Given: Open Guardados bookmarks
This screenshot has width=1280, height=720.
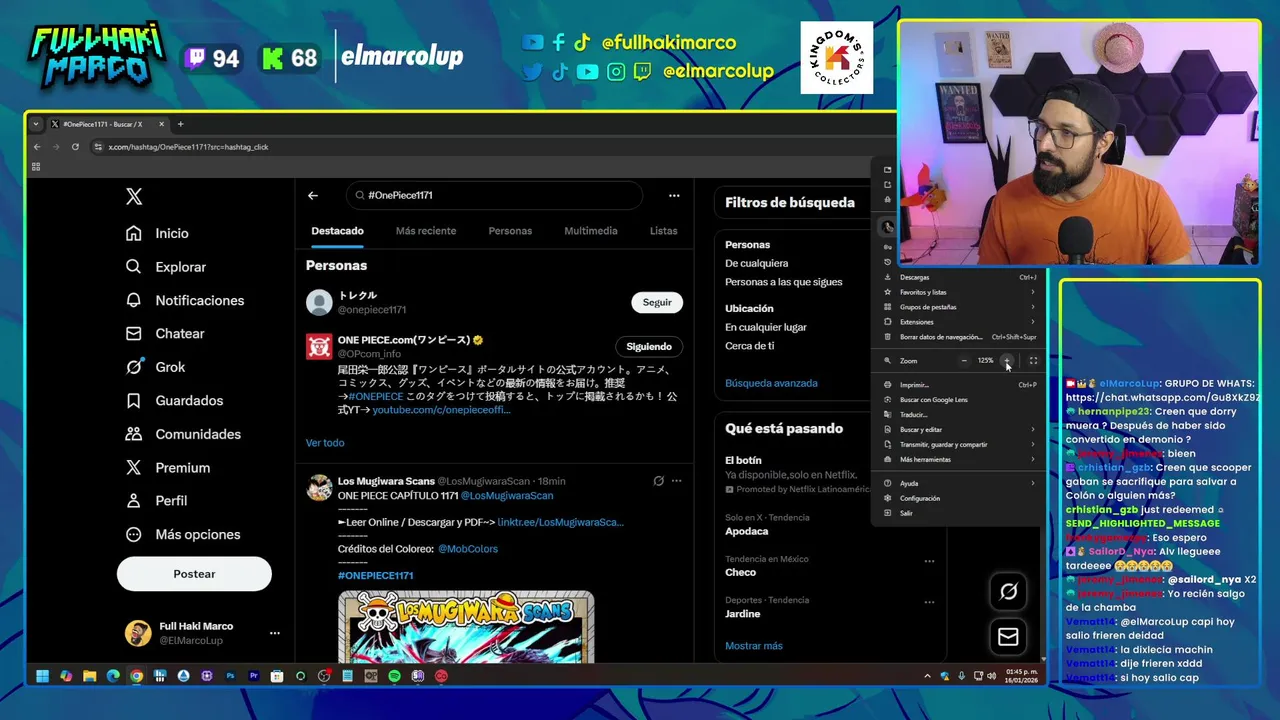Looking at the screenshot, I should [x=174, y=400].
